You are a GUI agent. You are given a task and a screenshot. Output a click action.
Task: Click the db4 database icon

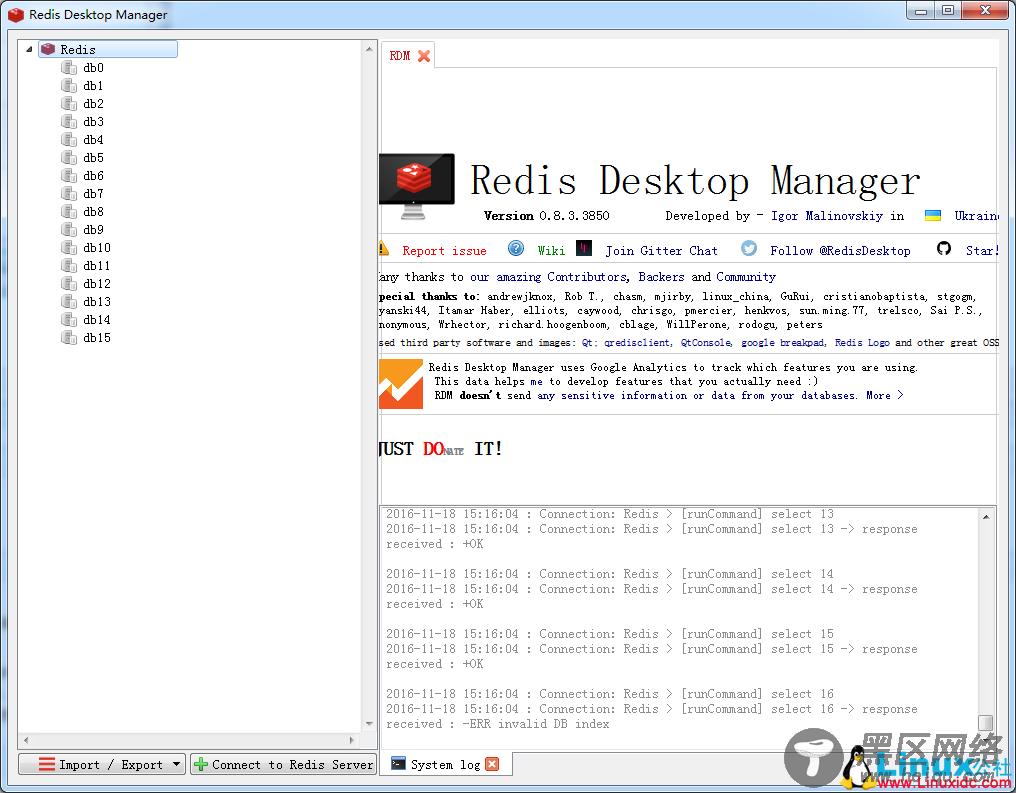(69, 139)
